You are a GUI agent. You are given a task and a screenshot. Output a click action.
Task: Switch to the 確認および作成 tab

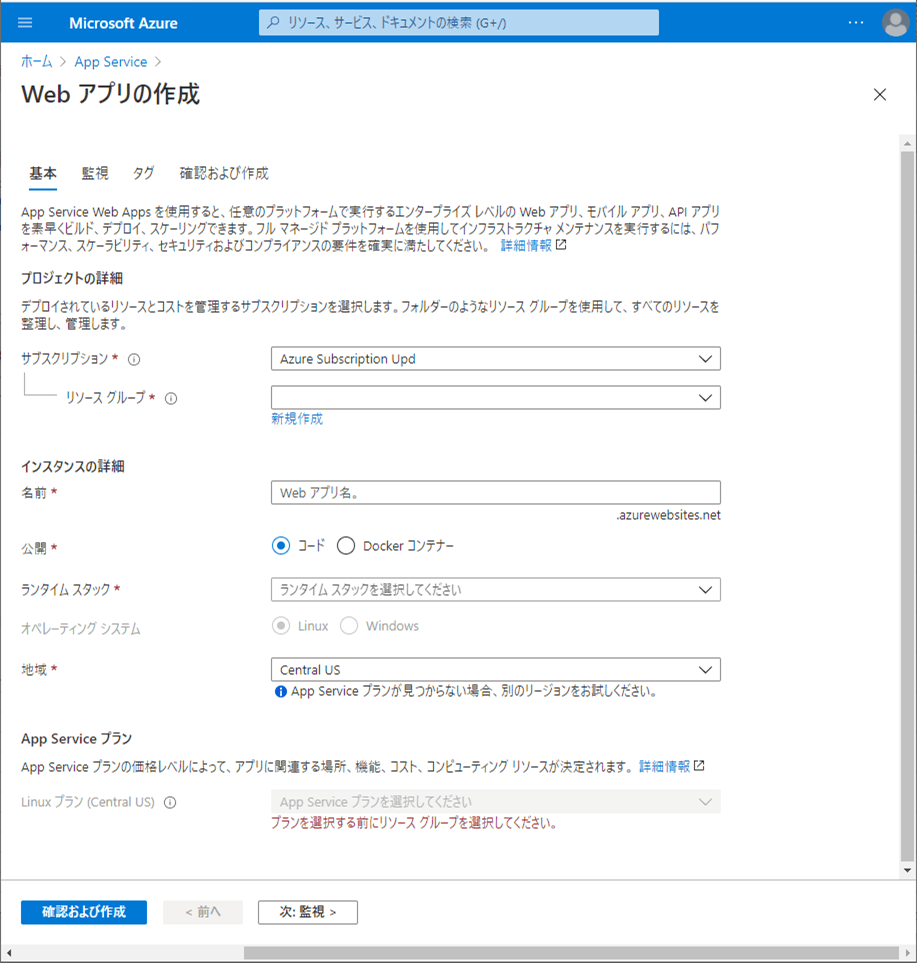224,173
